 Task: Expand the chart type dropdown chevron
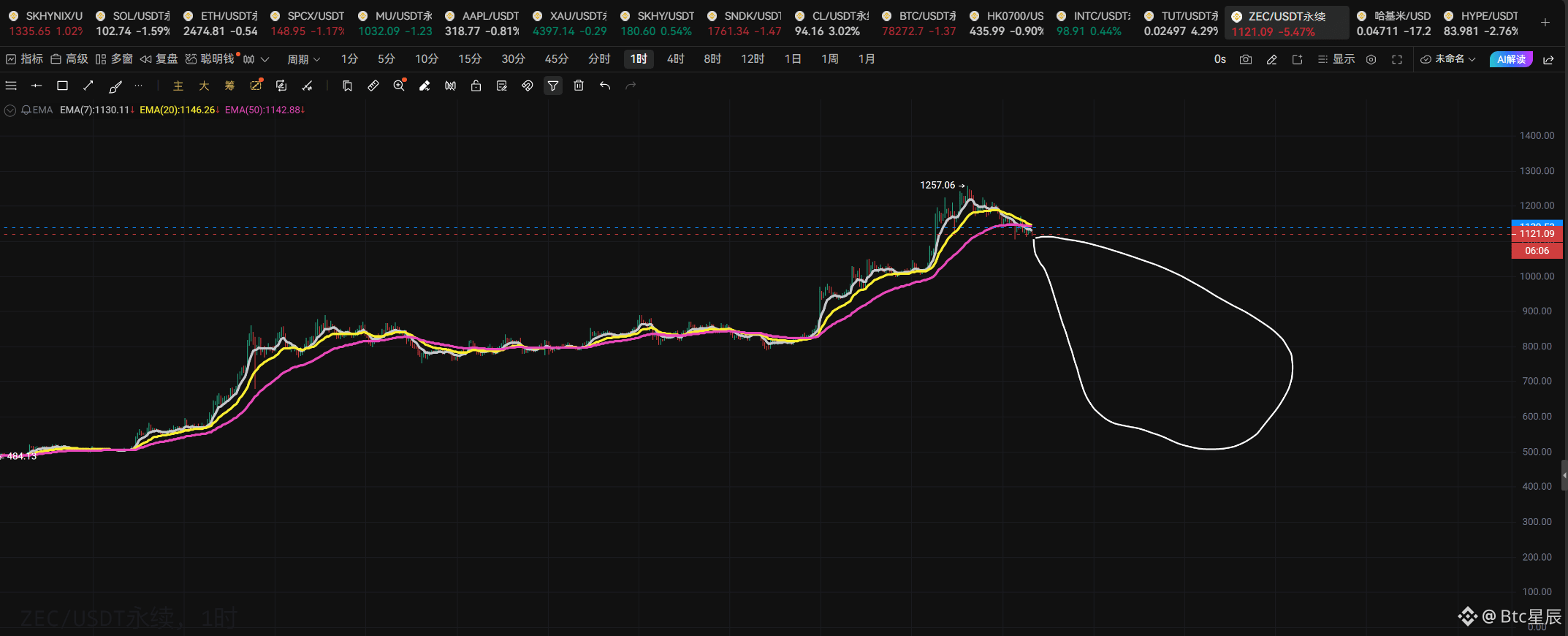tap(264, 59)
